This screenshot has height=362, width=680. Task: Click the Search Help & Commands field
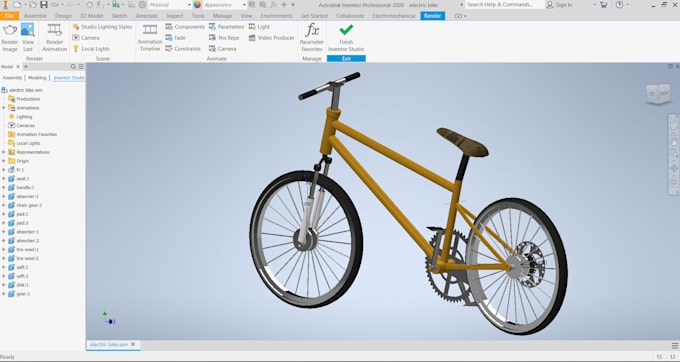pos(504,5)
